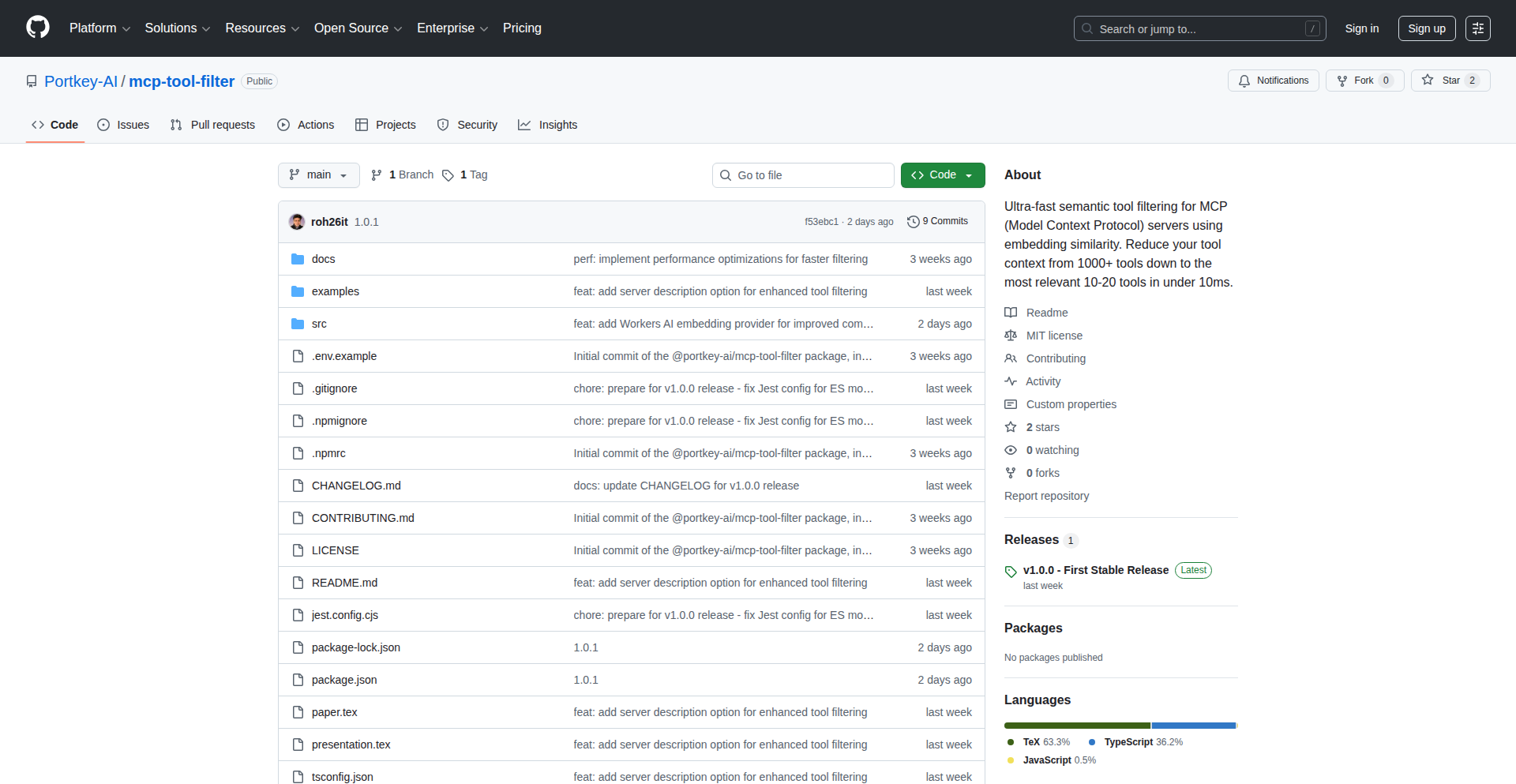Switch to the Issues tab

click(x=123, y=125)
